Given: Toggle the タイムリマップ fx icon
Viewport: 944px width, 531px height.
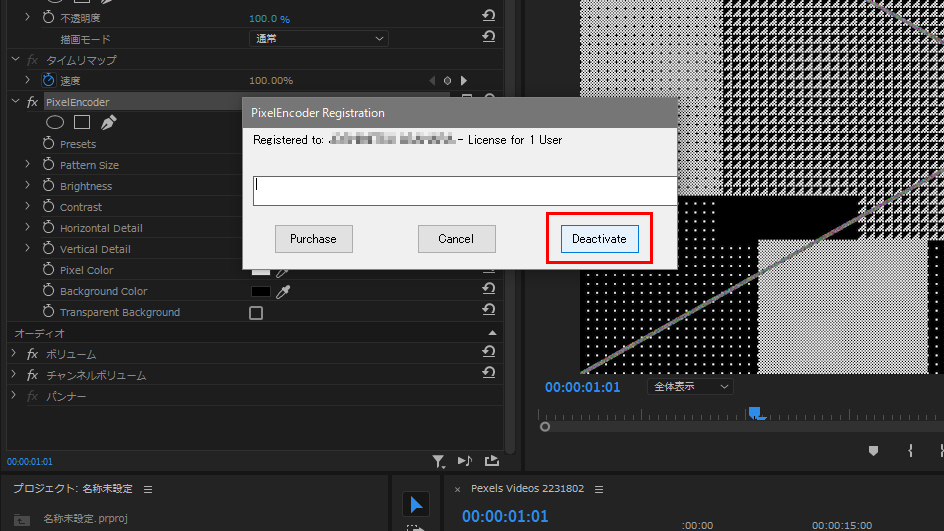Looking at the screenshot, I should [x=33, y=60].
